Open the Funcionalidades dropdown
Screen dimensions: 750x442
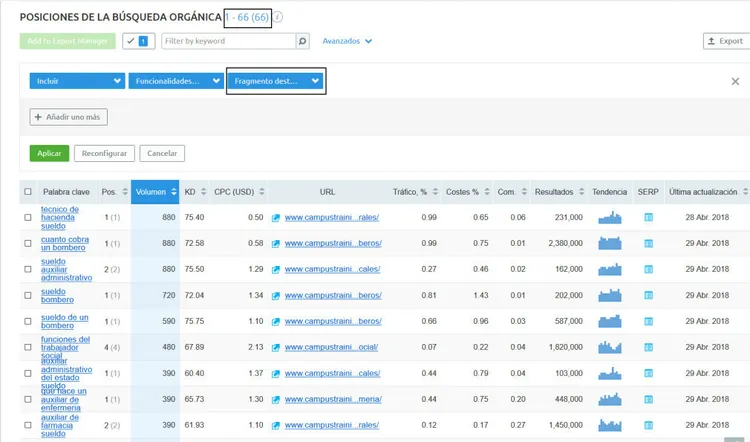coord(176,81)
